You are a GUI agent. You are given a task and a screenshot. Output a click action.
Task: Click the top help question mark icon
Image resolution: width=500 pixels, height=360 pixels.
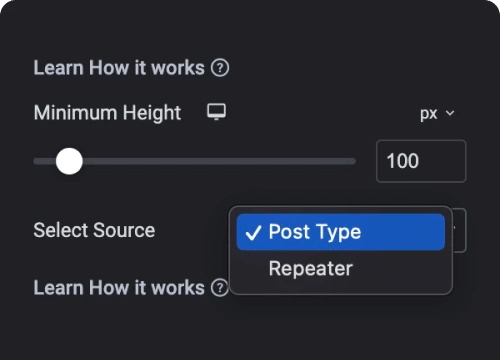tap(220, 68)
